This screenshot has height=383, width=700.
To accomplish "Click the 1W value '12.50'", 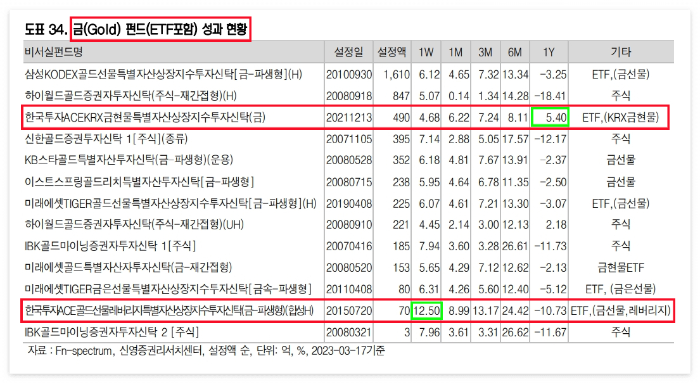I will 426,311.
